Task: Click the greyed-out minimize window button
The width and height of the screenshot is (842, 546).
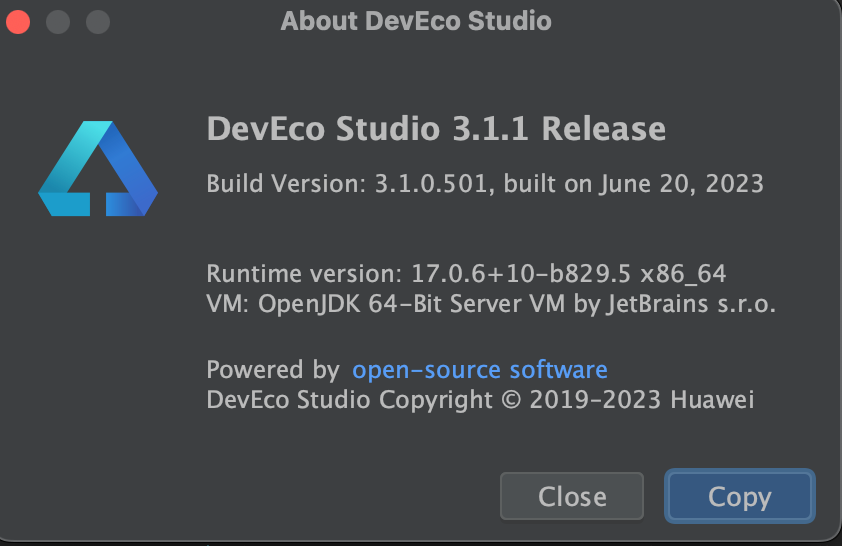Action: click(58, 22)
